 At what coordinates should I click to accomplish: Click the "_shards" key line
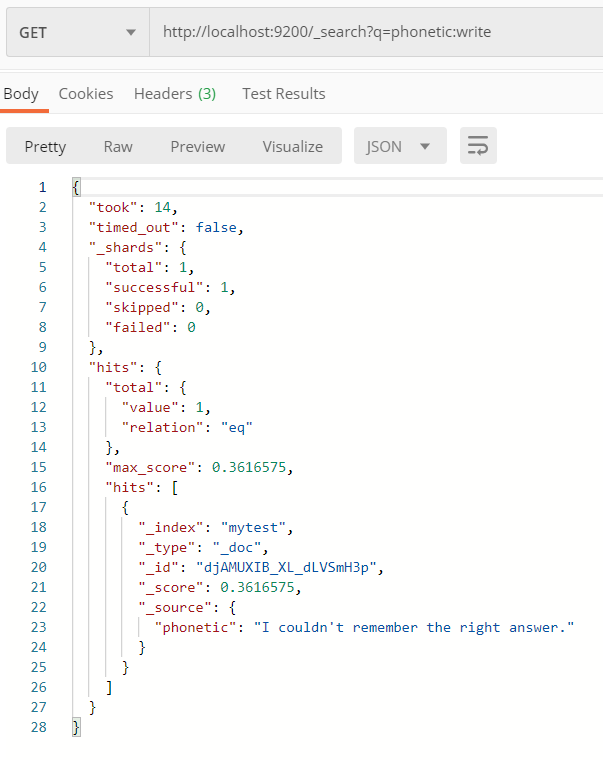pyautogui.click(x=137, y=248)
